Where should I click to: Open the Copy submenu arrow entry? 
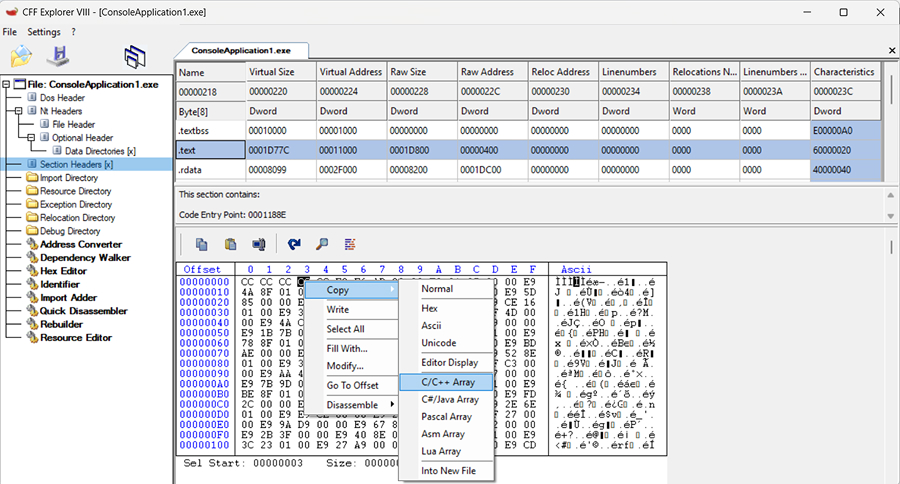pyautogui.click(x=351, y=290)
